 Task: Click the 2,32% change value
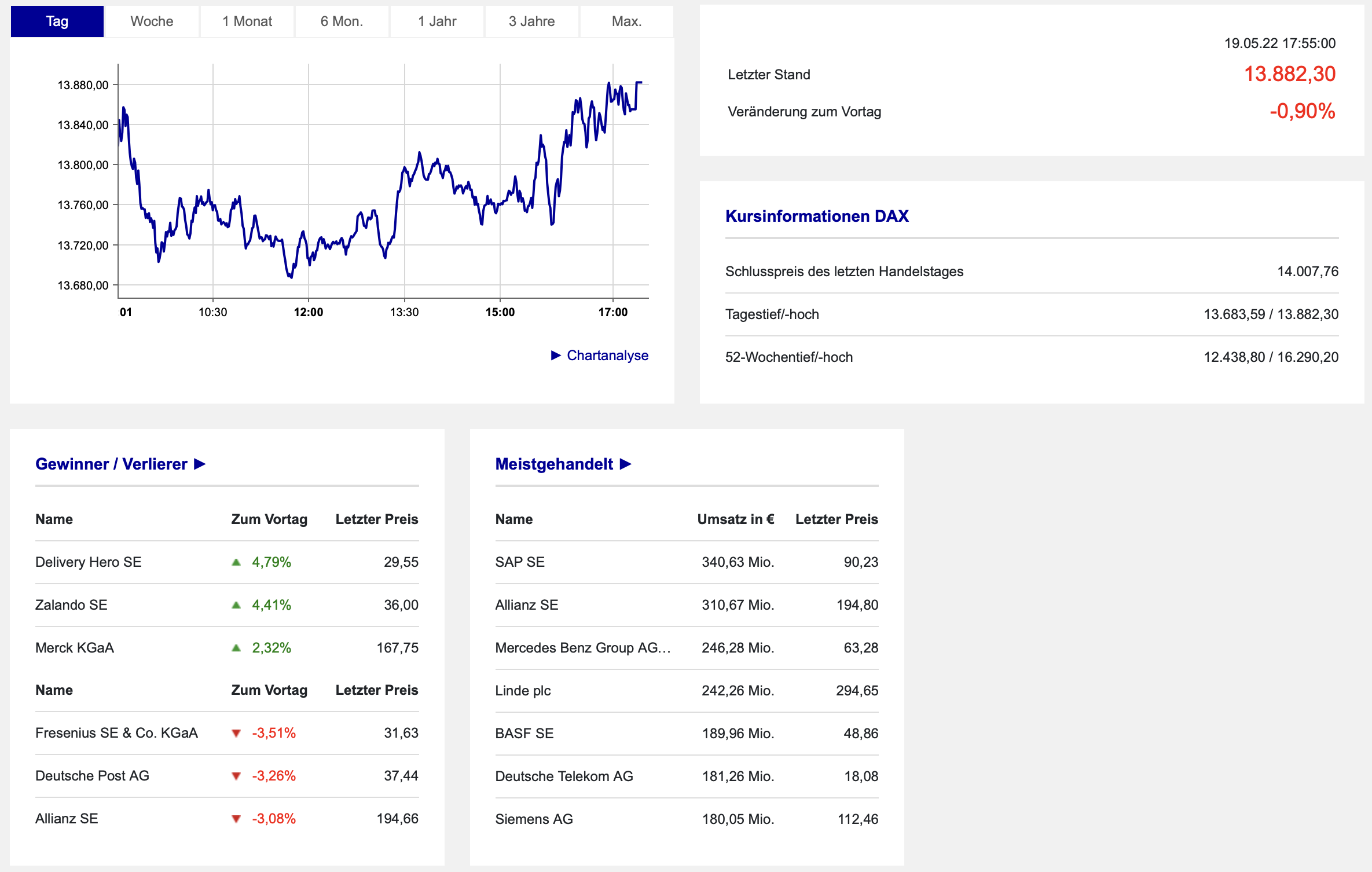pyautogui.click(x=272, y=648)
